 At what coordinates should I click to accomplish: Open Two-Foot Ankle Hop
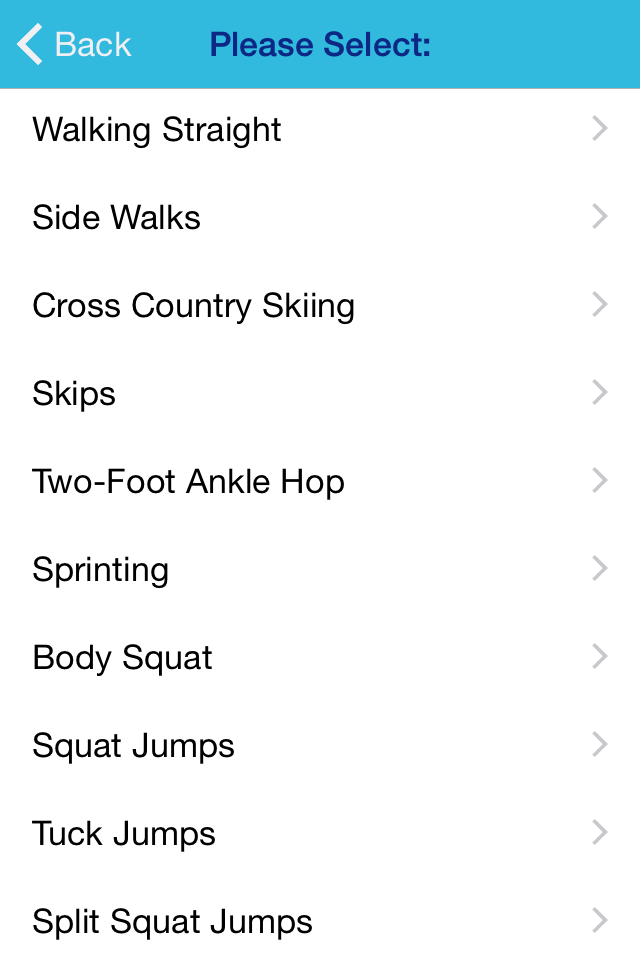(x=188, y=482)
